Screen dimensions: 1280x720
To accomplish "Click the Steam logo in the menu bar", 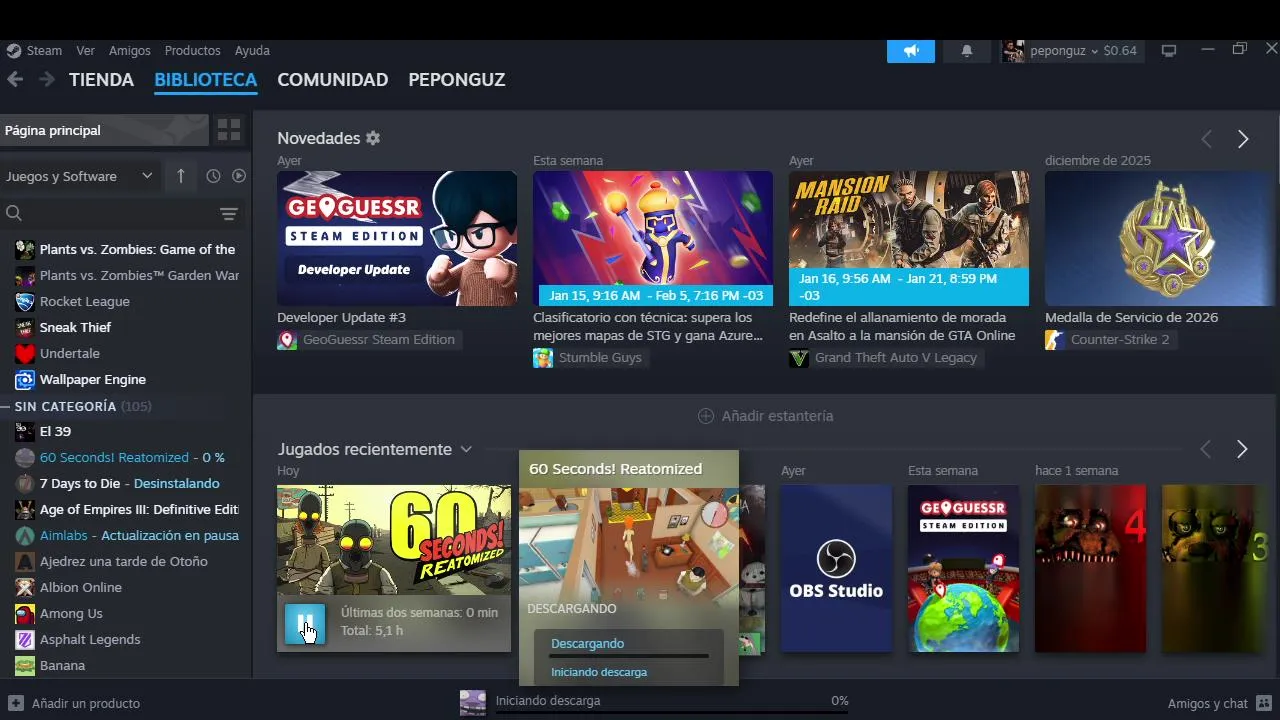I will pos(14,50).
